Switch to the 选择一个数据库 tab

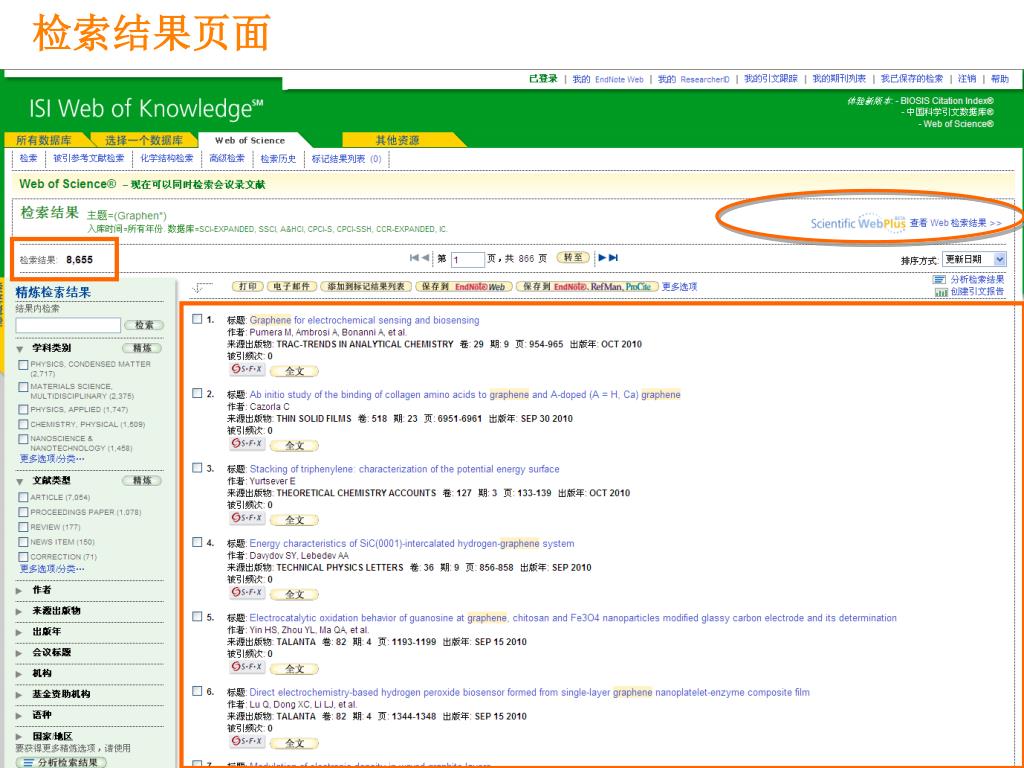coord(144,140)
